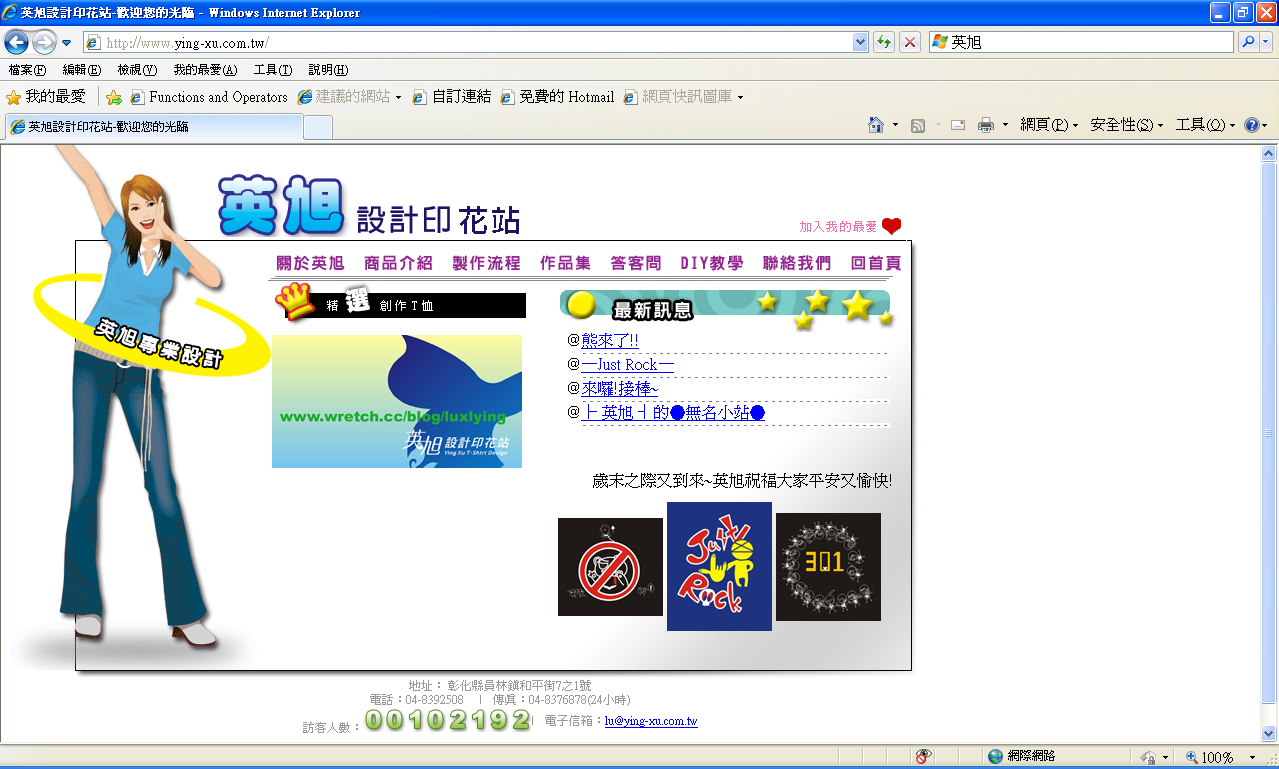This screenshot has height=769, width=1279.
Task: Click the IE Back navigation button
Action: [16, 42]
